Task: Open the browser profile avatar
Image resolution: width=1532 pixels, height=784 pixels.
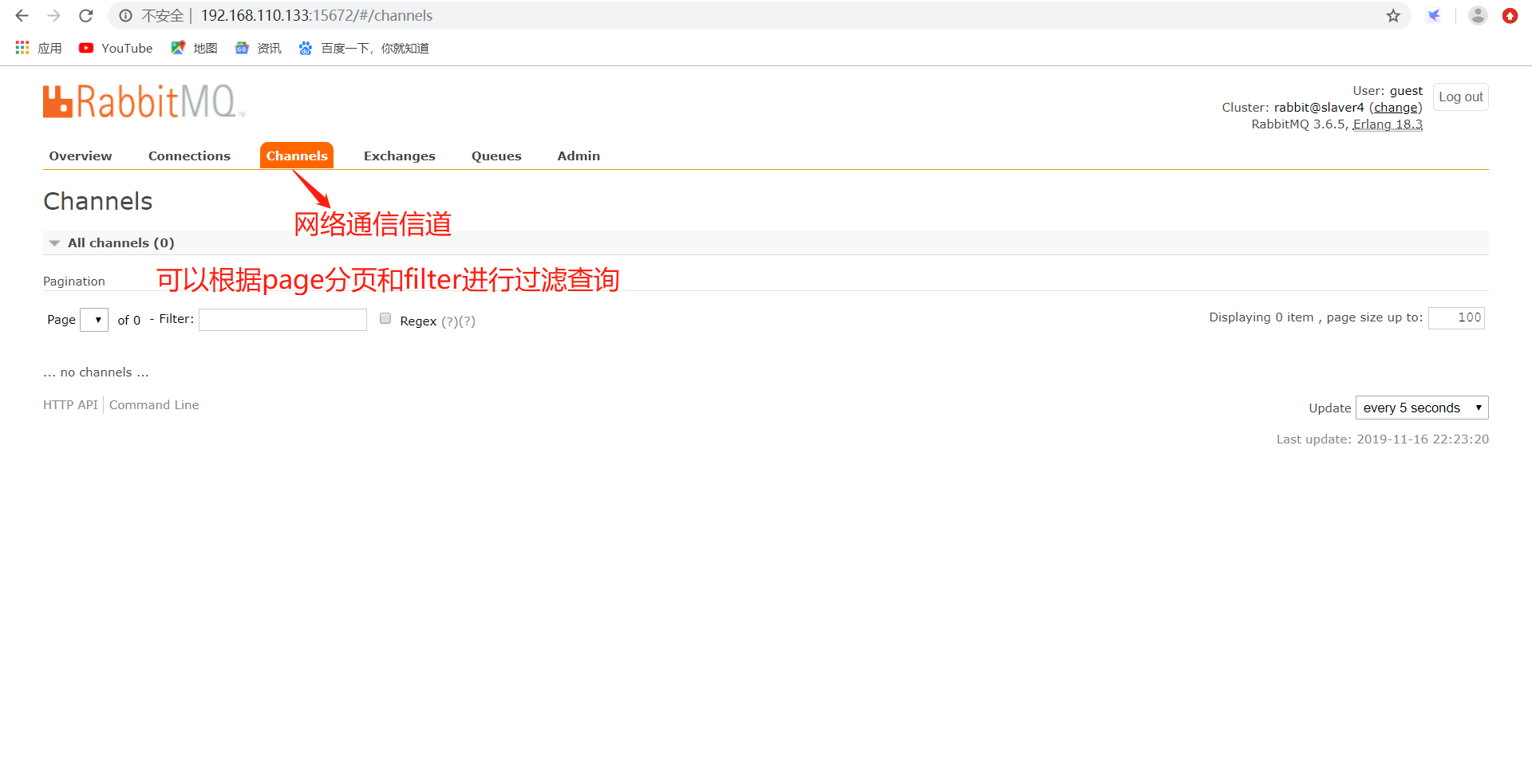Action: [1478, 15]
